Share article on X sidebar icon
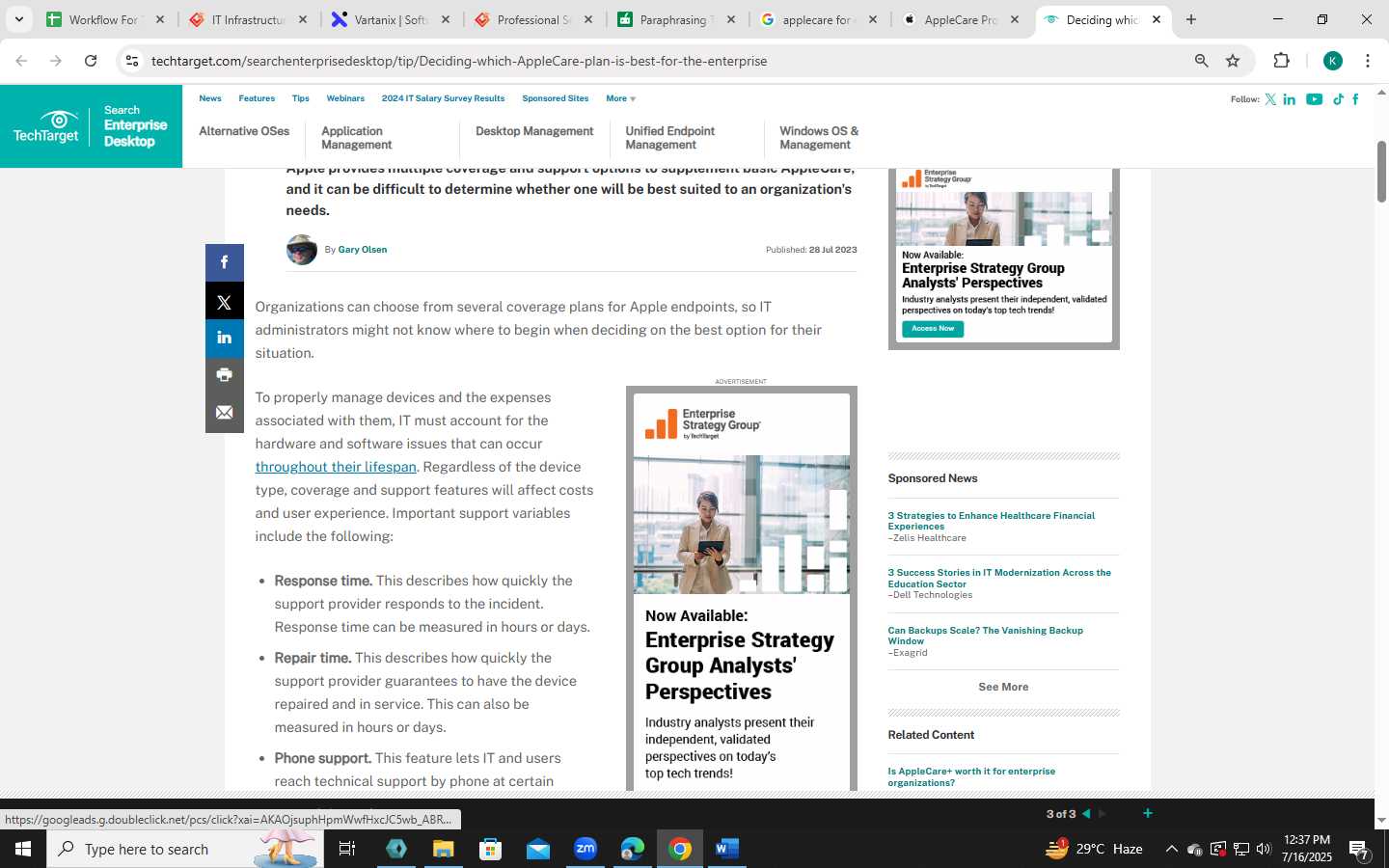The height and width of the screenshot is (868, 1389). click(x=224, y=301)
